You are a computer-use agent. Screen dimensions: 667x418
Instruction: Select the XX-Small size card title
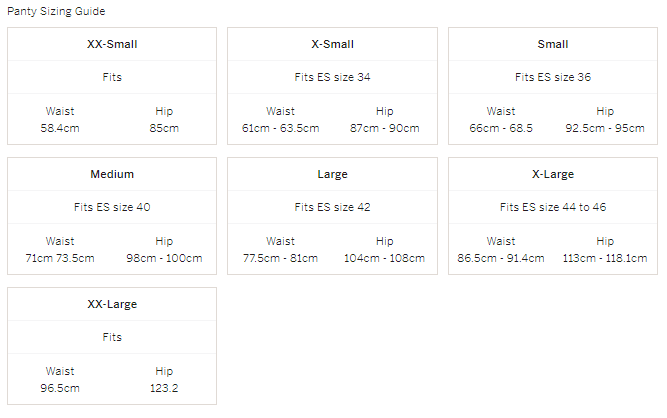[112, 44]
